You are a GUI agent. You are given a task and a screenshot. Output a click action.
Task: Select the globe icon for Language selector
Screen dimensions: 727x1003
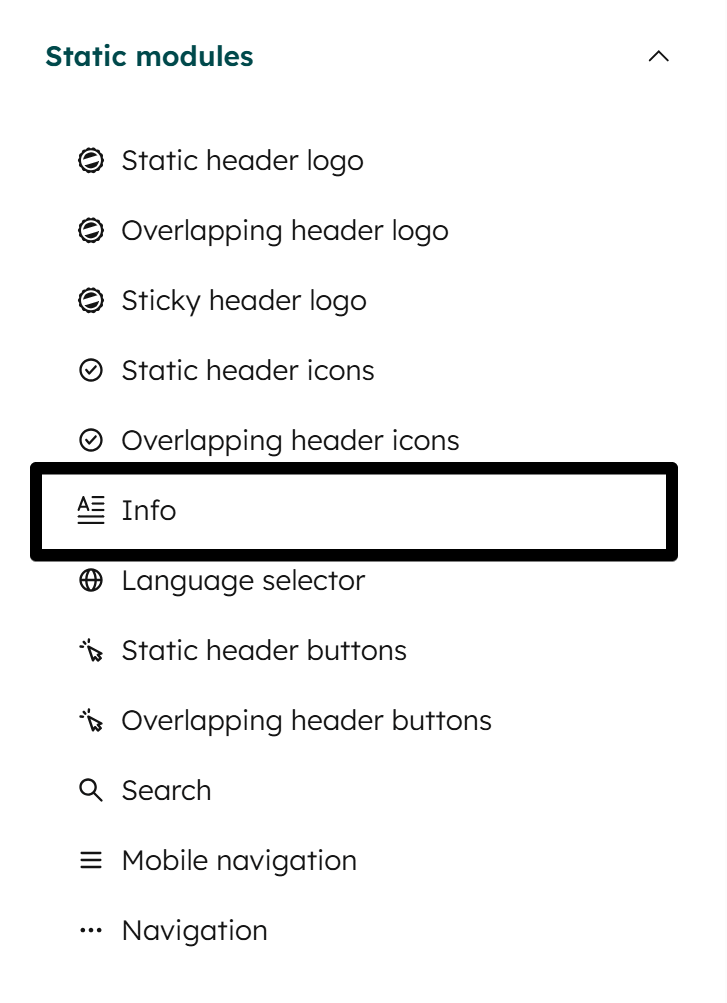click(92, 580)
